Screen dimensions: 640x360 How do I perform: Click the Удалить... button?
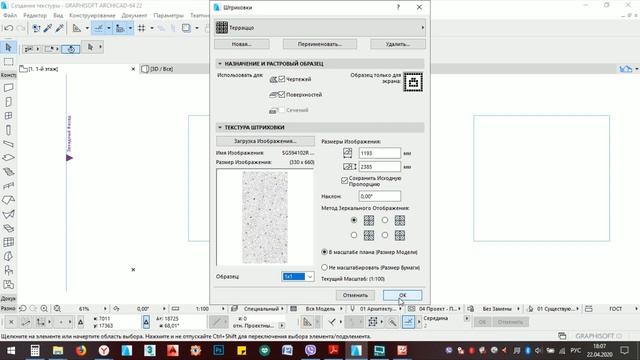point(398,44)
